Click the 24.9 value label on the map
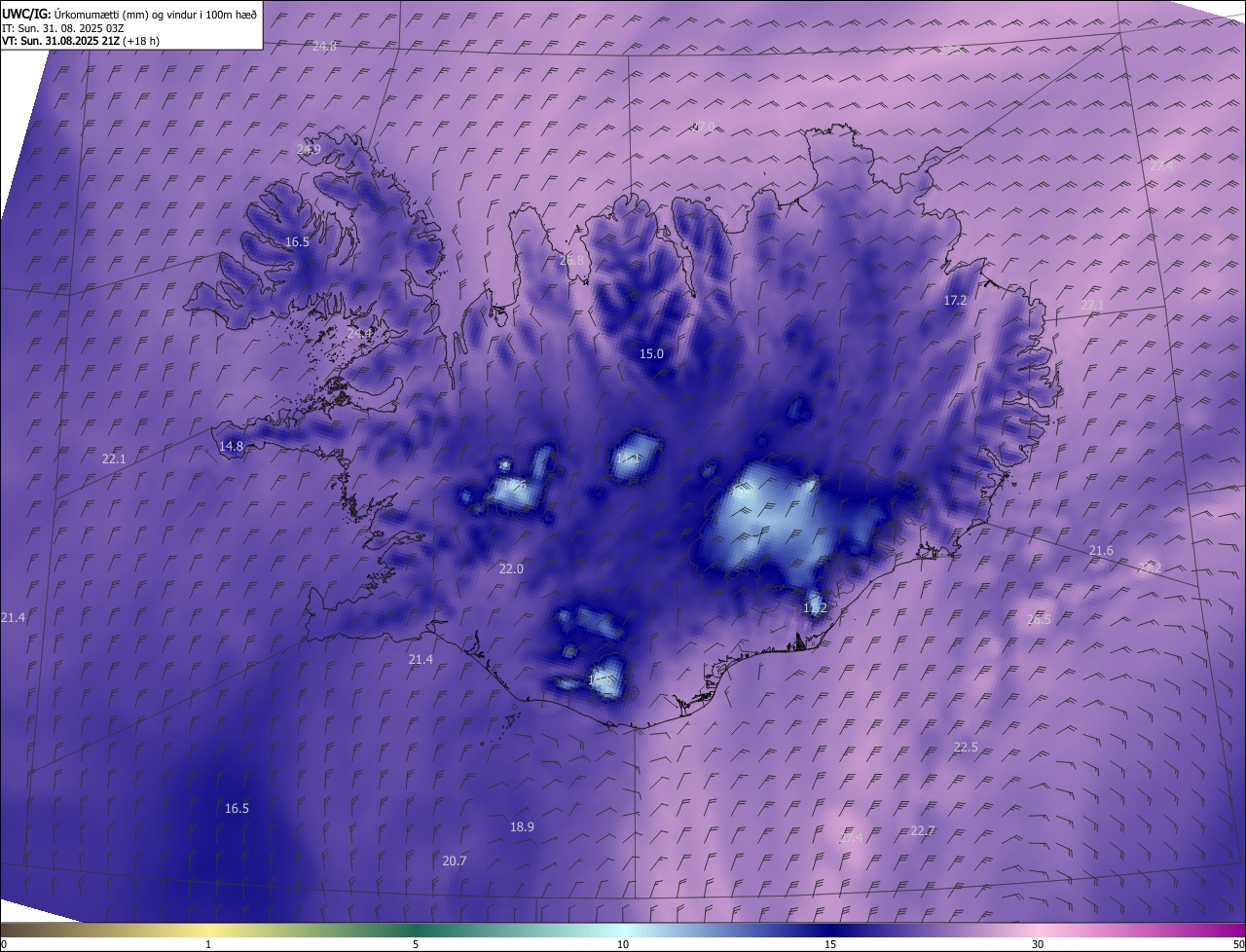Viewport: 1246px width, 952px height. (309, 149)
